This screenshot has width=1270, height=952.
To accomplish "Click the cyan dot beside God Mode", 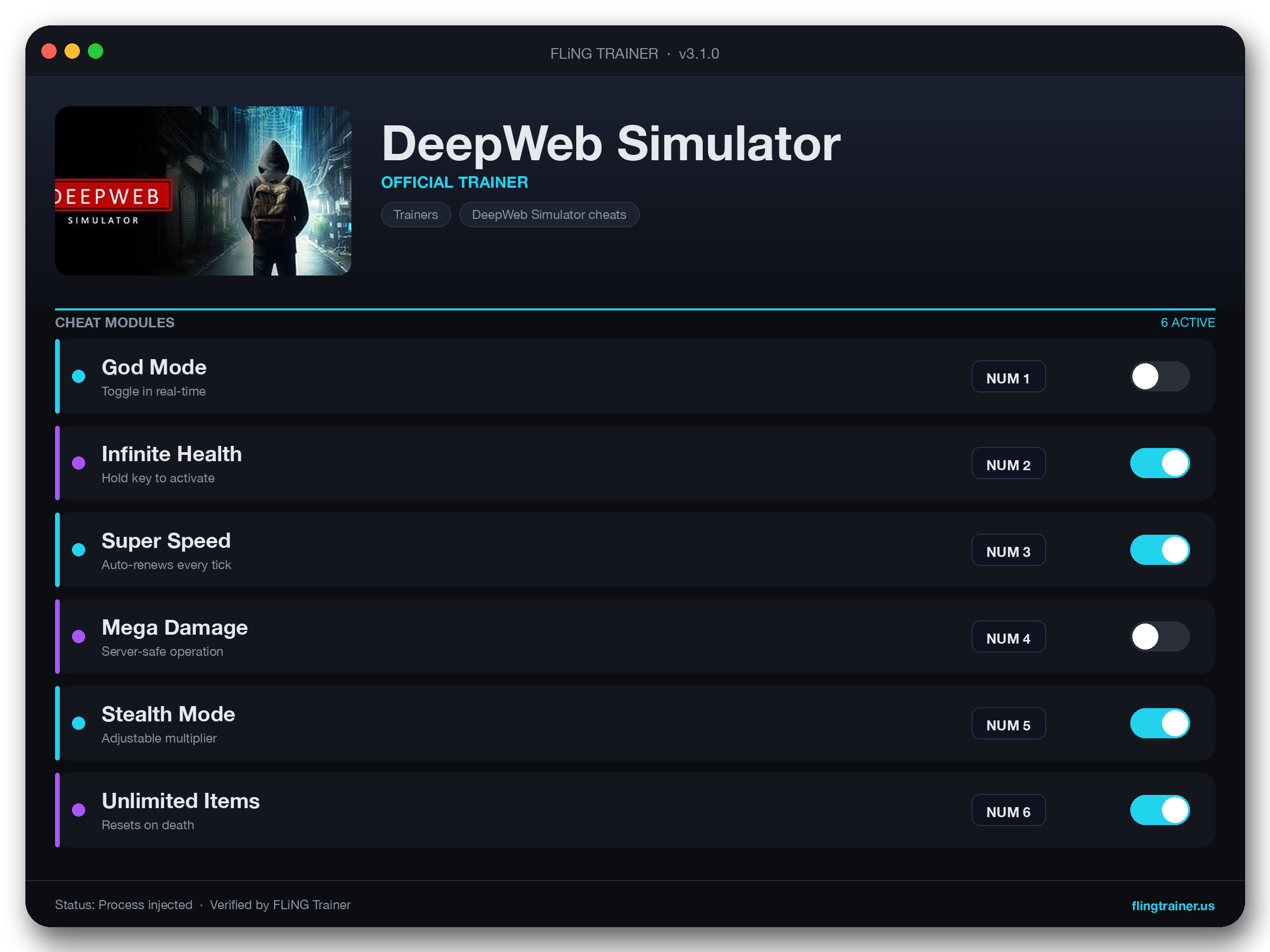I will click(x=79, y=377).
